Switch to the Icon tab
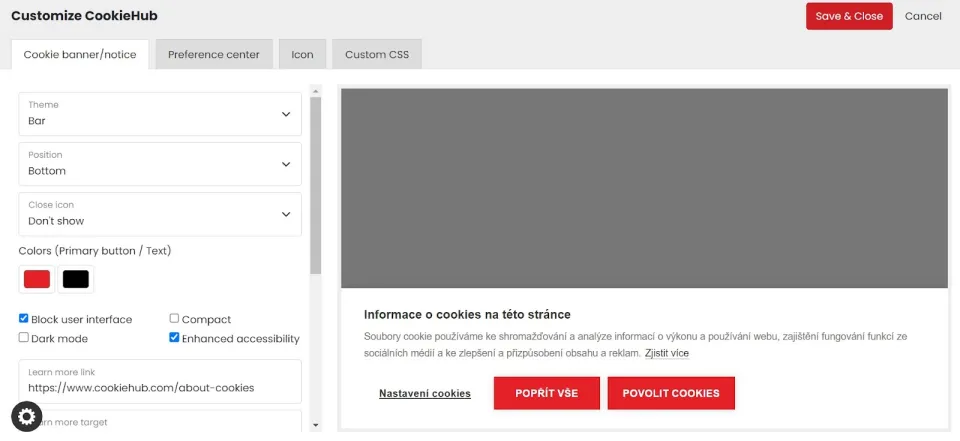The height and width of the screenshot is (441, 960). [x=302, y=55]
